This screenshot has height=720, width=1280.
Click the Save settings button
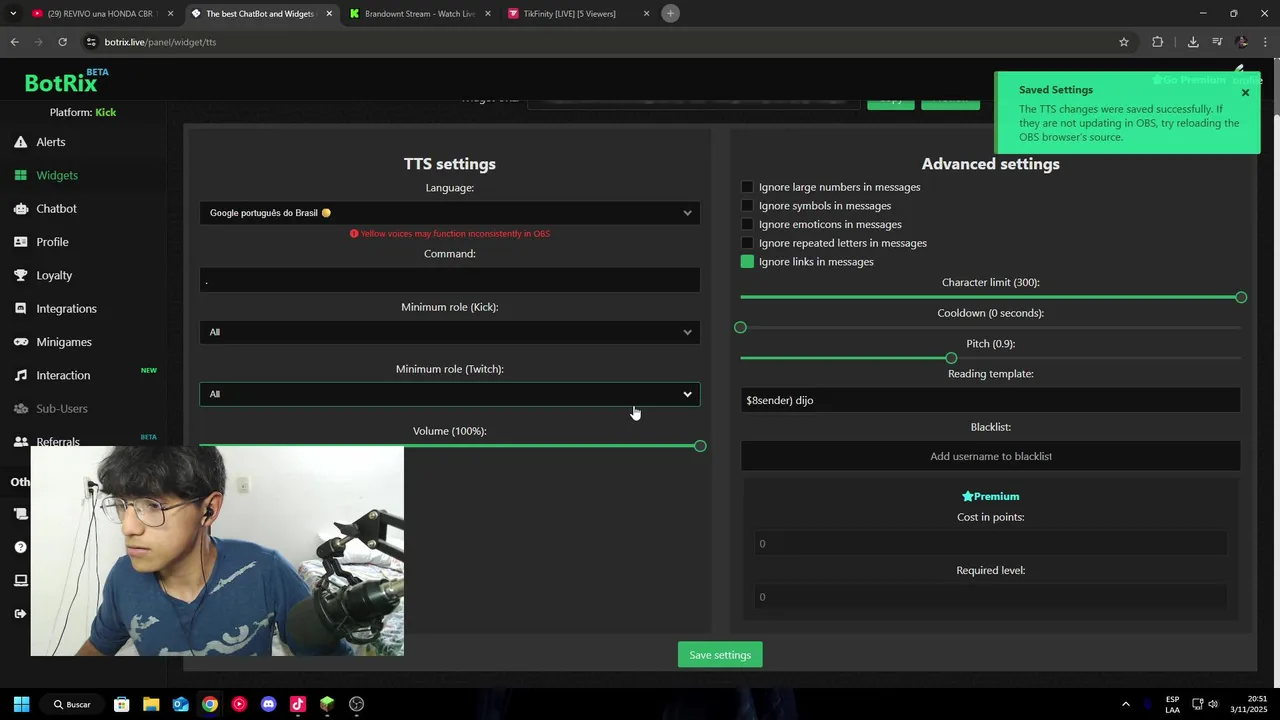pyautogui.click(x=720, y=655)
